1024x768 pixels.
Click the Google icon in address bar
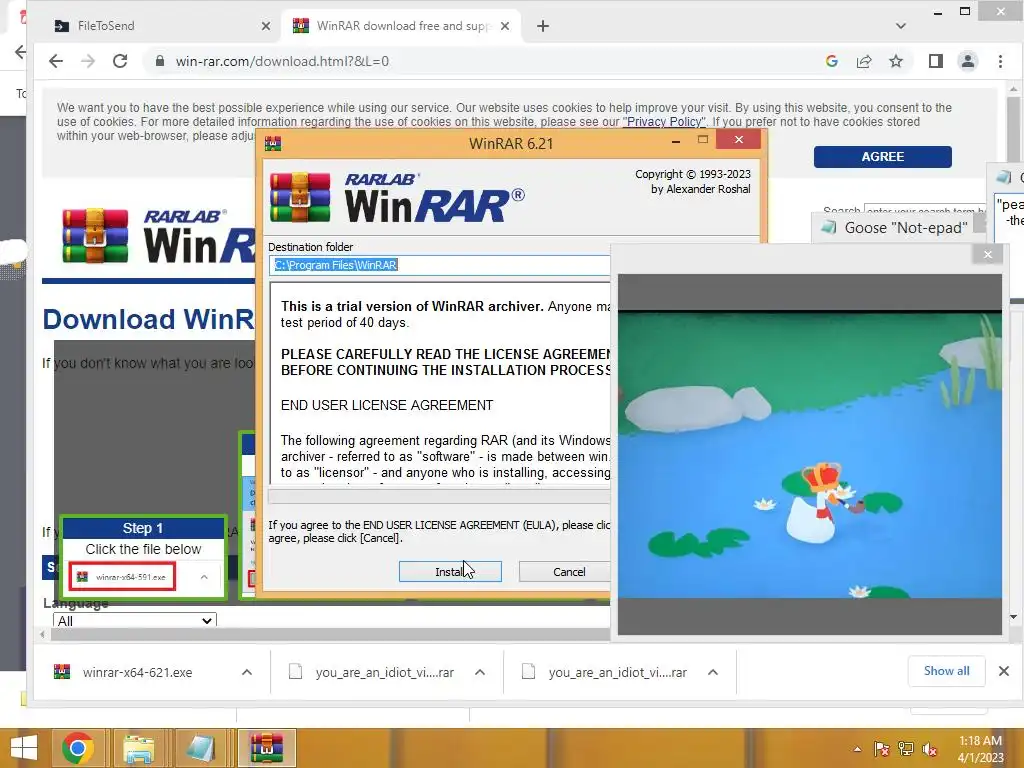[x=831, y=61]
